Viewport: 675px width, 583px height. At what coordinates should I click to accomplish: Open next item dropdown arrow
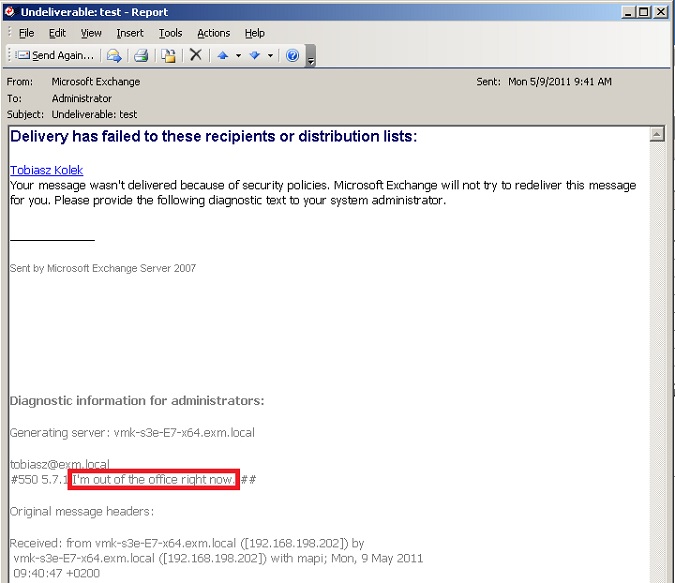270,56
